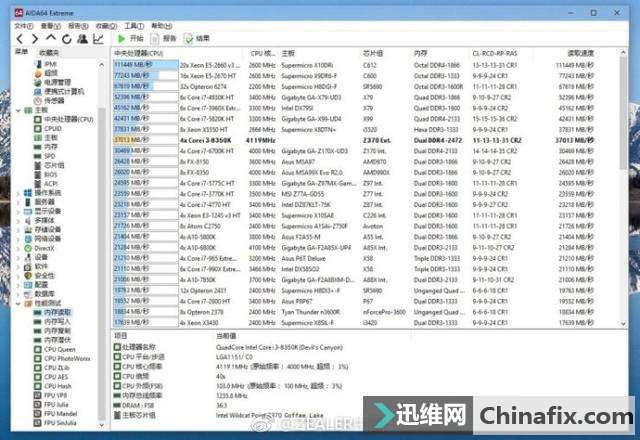Expand the 显示设备 tree node
This screenshot has width=640, height=440.
(18, 211)
